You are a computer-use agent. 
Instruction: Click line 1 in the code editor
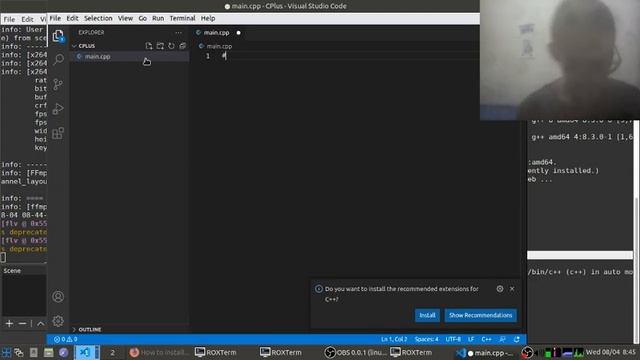pos(335,56)
